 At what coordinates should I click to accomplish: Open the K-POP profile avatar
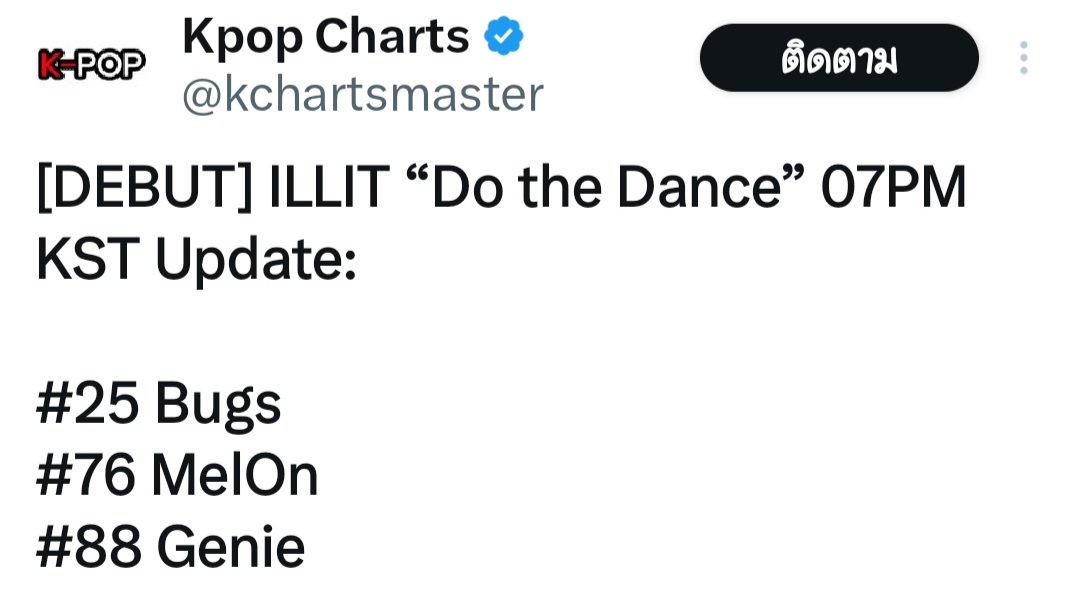(91, 64)
